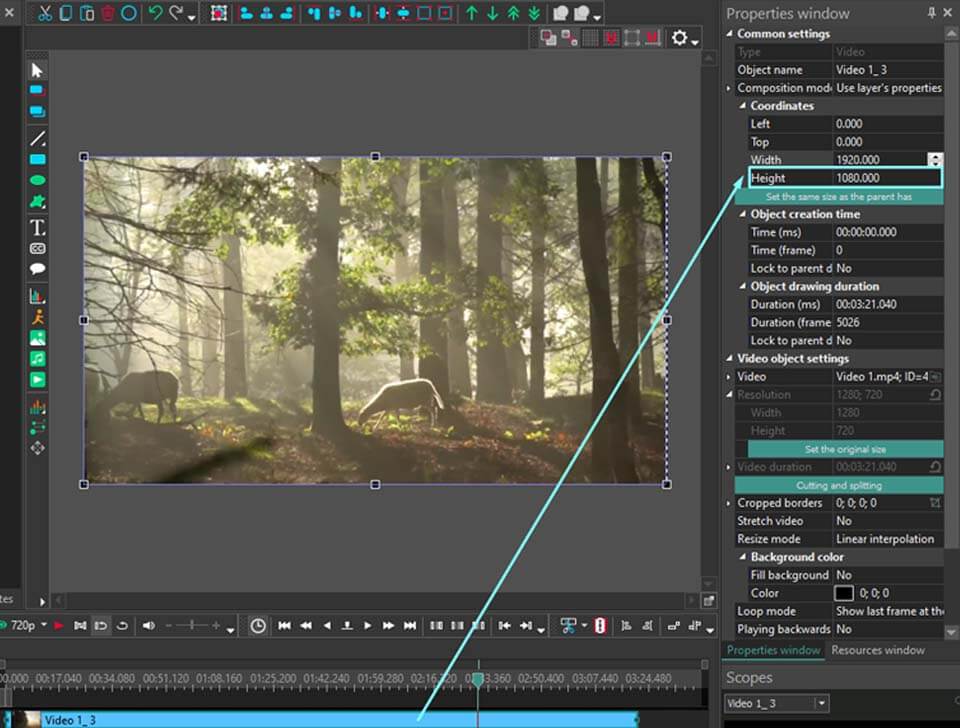
Task: Click the red trash Delete icon
Action: pyautogui.click(x=108, y=14)
